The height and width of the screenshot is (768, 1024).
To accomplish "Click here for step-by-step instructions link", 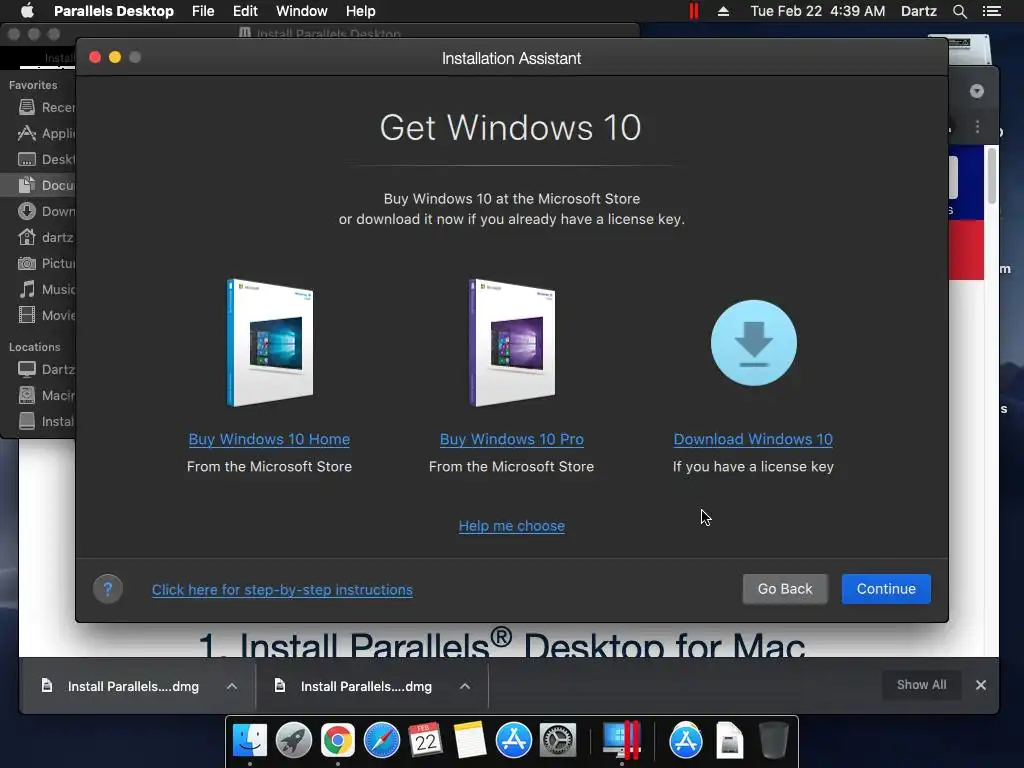I will pos(282,590).
